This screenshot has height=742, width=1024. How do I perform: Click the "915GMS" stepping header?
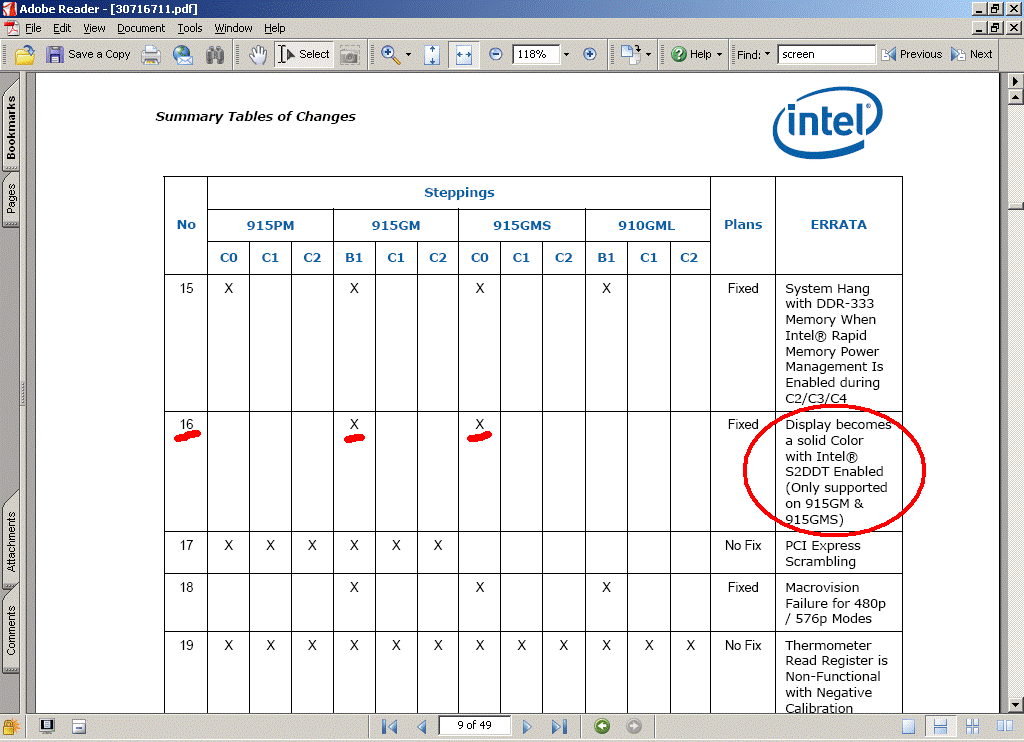(522, 225)
